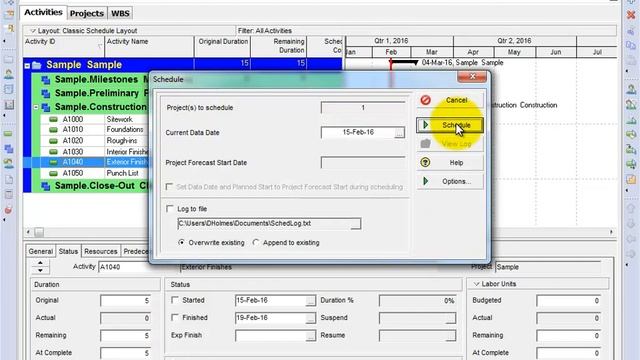Click the assign resources by role icon
Image resolution: width=640 pixels, height=360 pixels.
(x=631, y=104)
